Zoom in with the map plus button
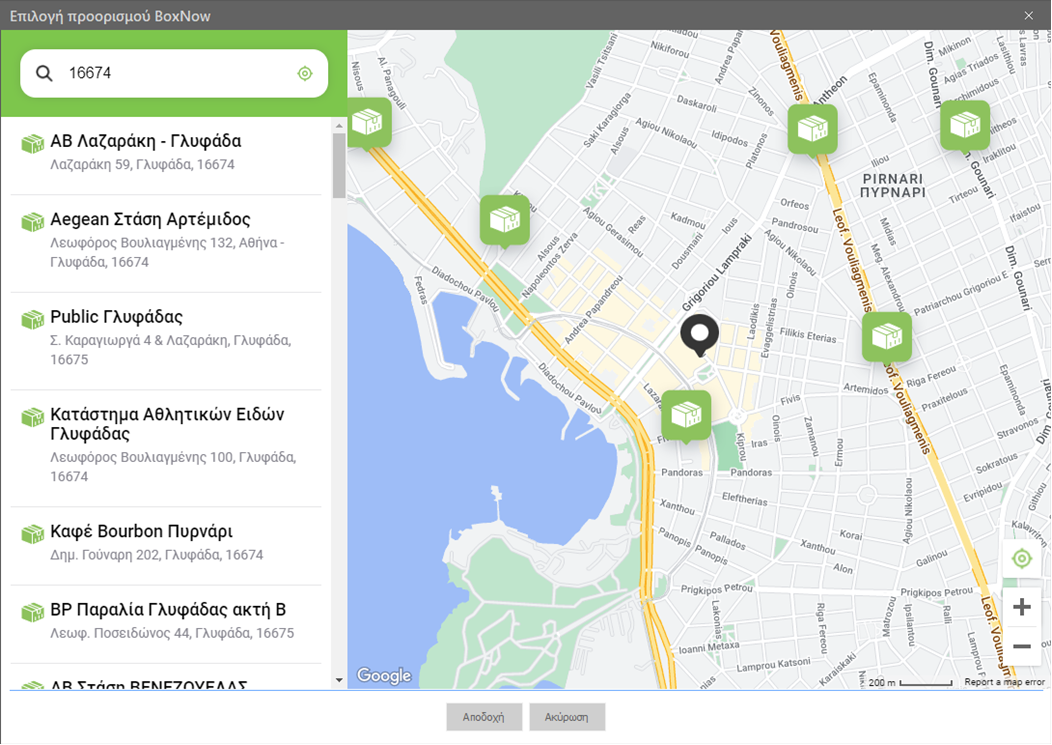This screenshot has width=1052, height=745. (x=1021, y=607)
